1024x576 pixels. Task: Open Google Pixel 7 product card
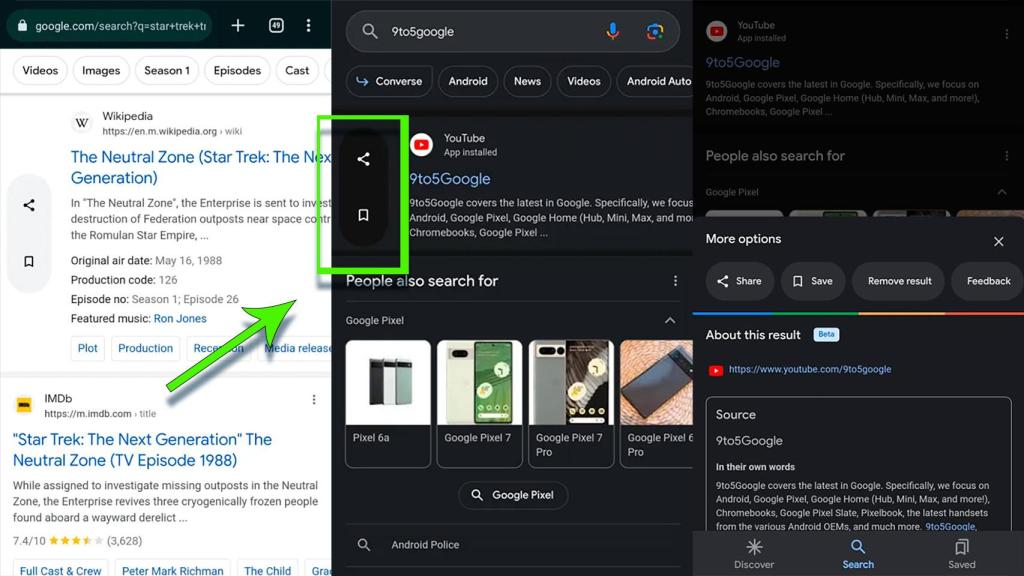(x=479, y=404)
